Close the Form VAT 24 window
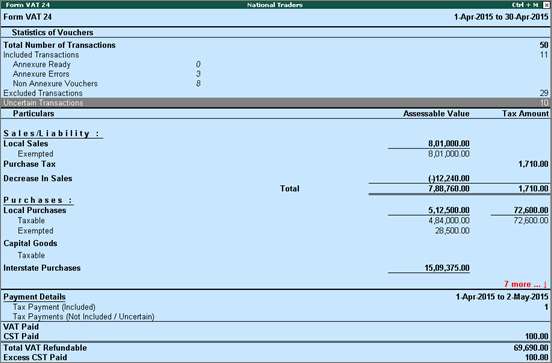 tap(546, 5)
